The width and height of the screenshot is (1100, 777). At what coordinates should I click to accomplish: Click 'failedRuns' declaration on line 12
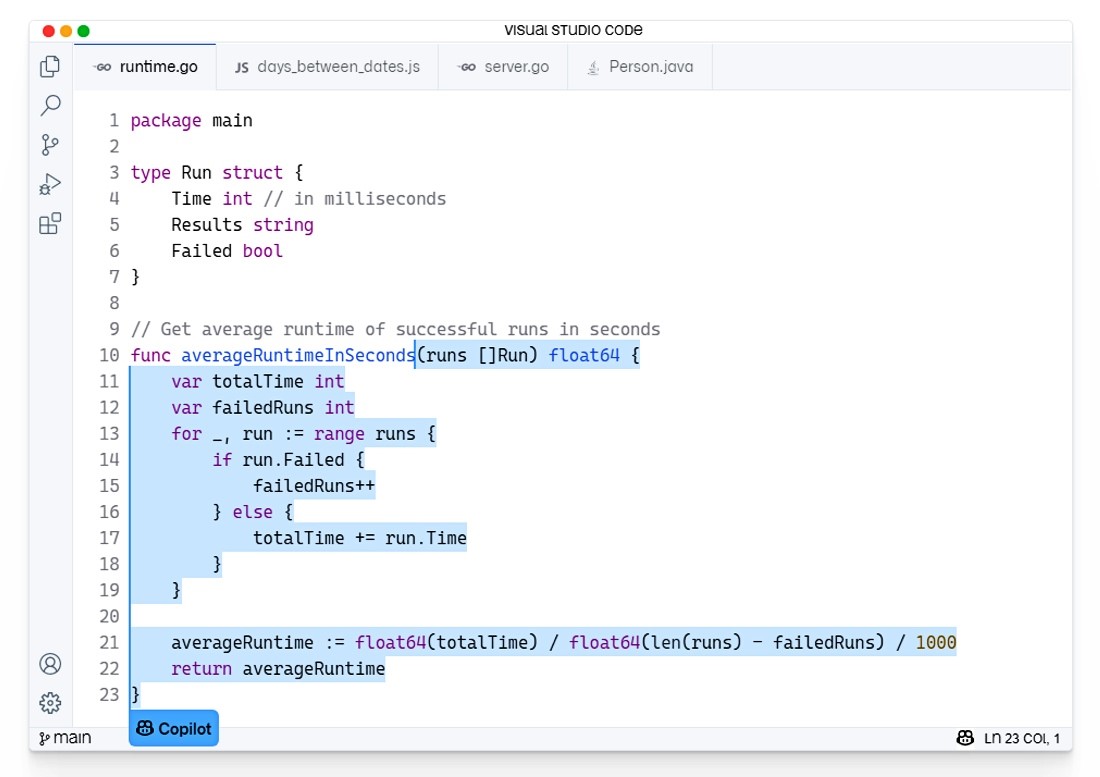[262, 407]
